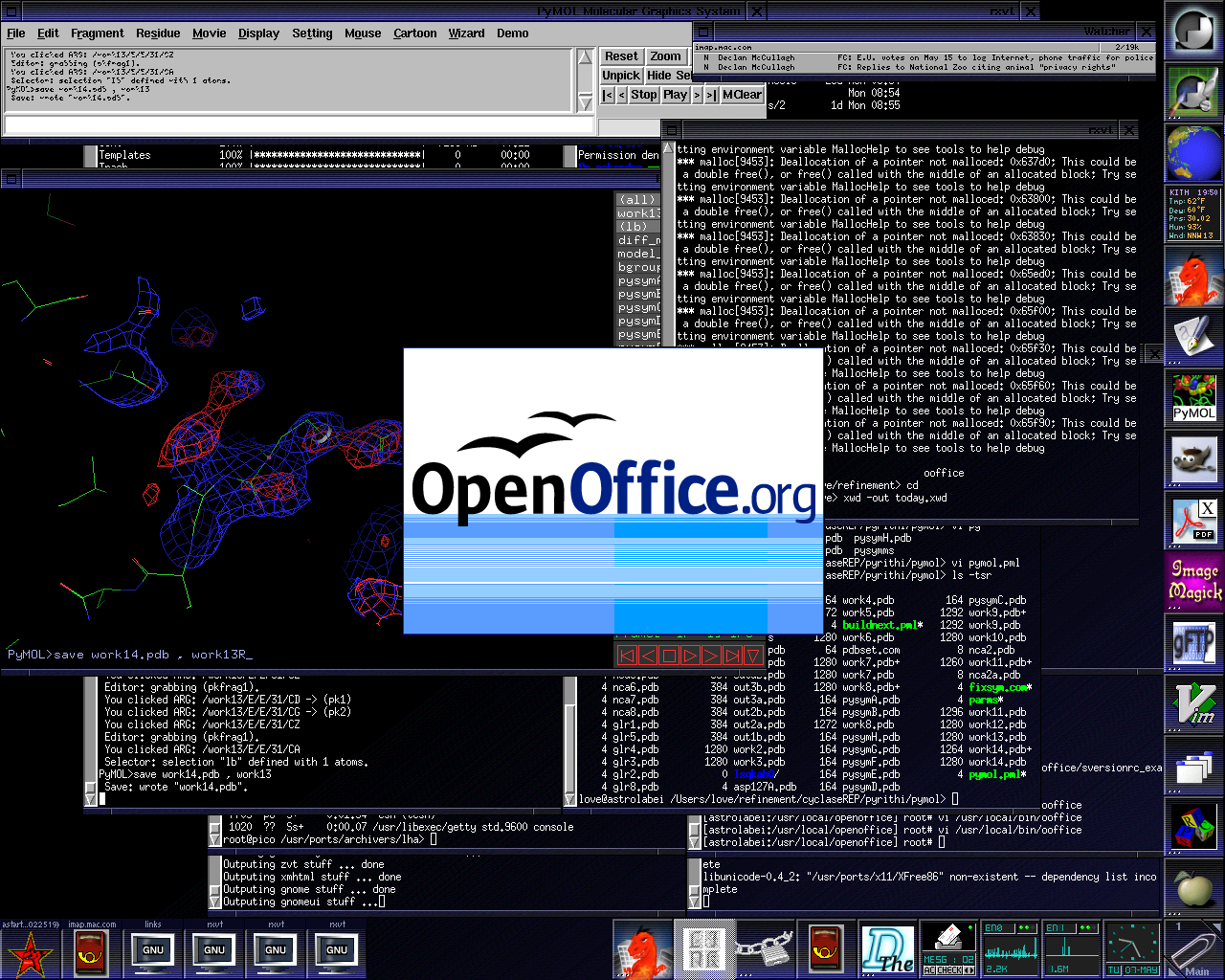Open the Mouse menu
Image resolution: width=1225 pixels, height=980 pixels.
pos(363,33)
